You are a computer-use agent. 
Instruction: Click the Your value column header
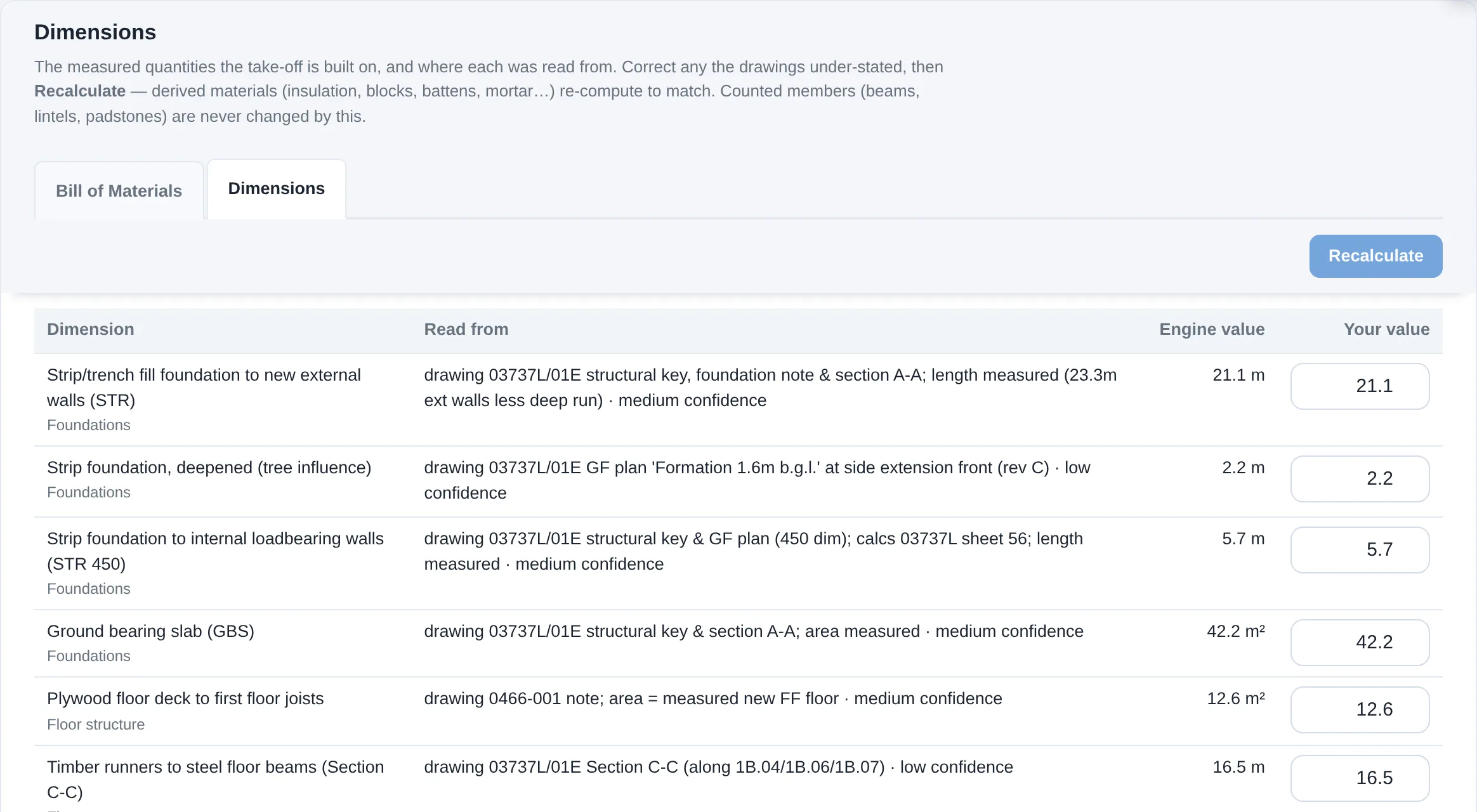(x=1386, y=329)
